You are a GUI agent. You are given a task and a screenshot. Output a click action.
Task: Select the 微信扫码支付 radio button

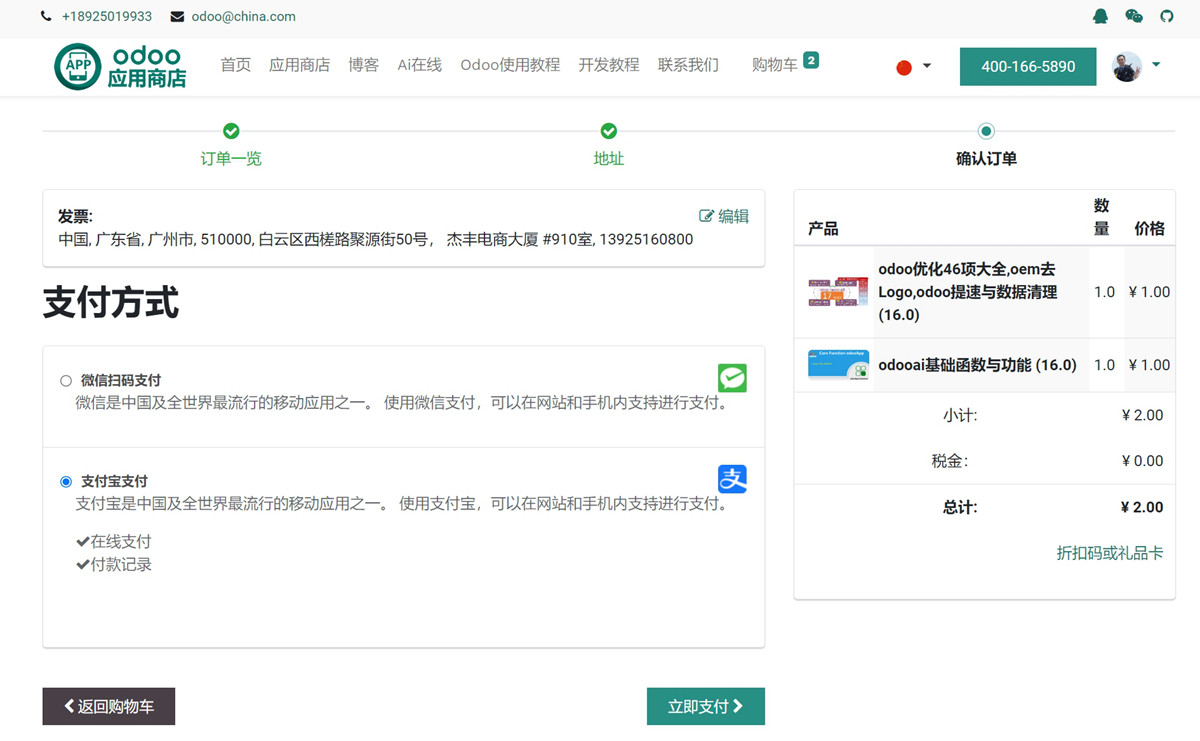(x=66, y=381)
